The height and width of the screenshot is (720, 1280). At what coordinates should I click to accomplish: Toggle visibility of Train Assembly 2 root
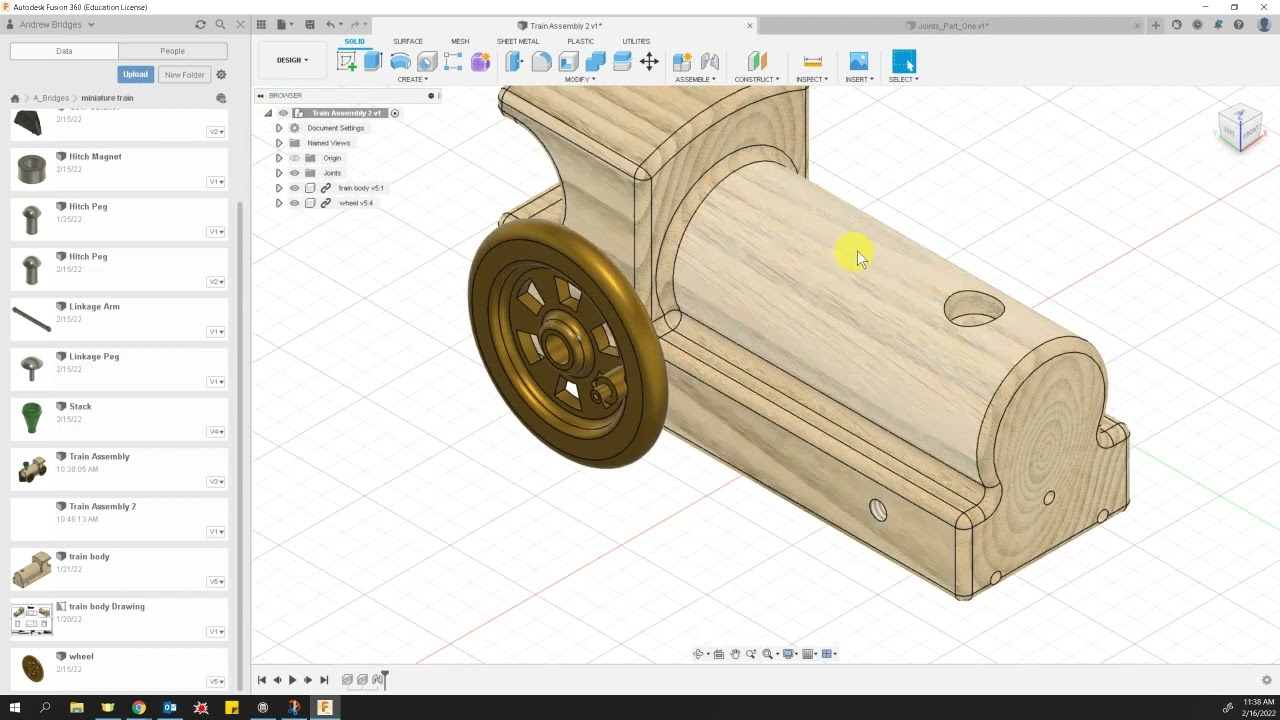coord(283,113)
